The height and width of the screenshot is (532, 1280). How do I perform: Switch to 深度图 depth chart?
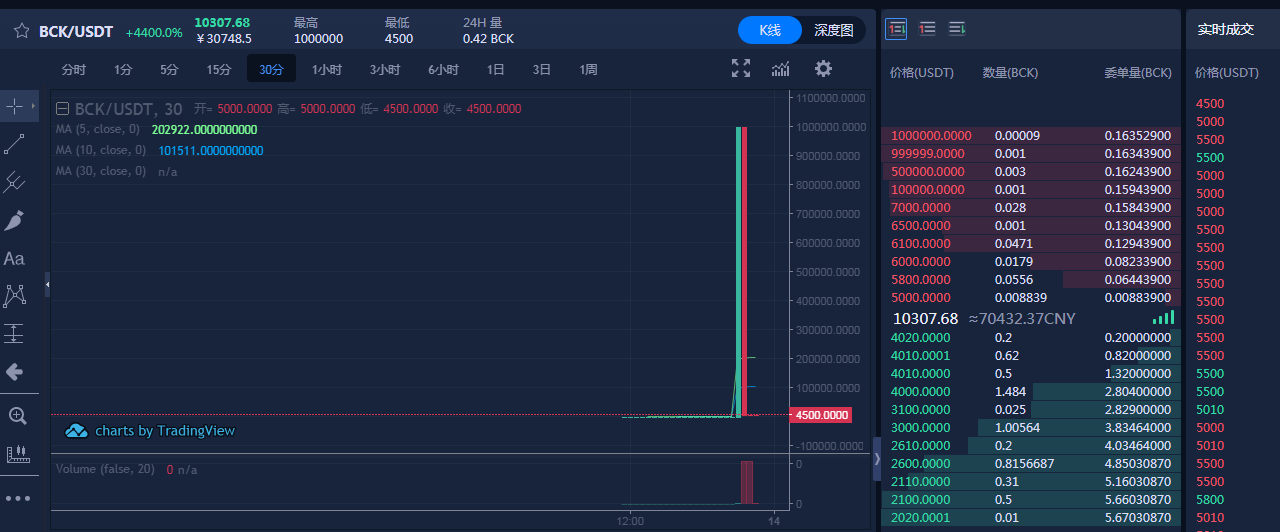[x=833, y=30]
